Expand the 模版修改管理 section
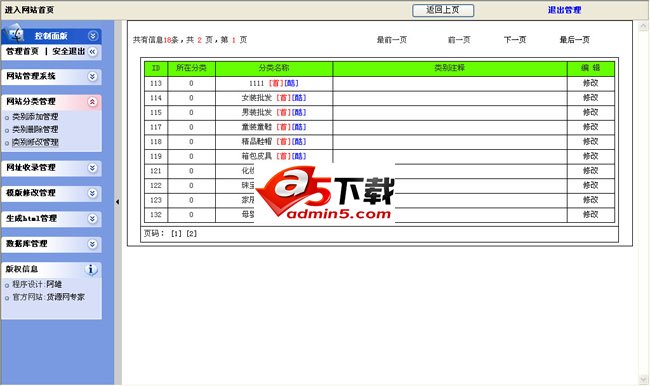The height and width of the screenshot is (386, 650). coord(92,193)
